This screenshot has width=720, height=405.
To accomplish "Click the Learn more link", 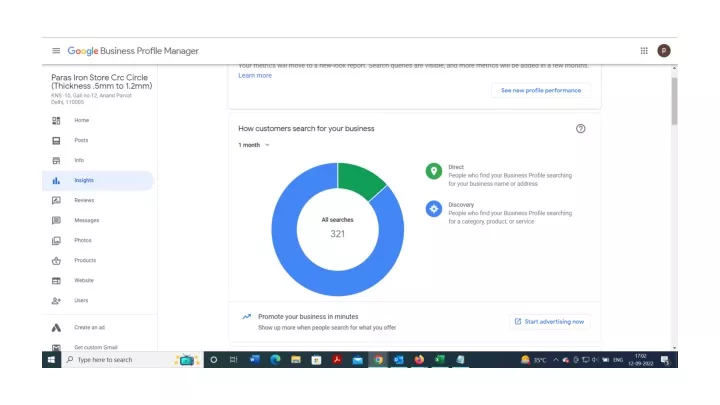I will click(x=255, y=76).
